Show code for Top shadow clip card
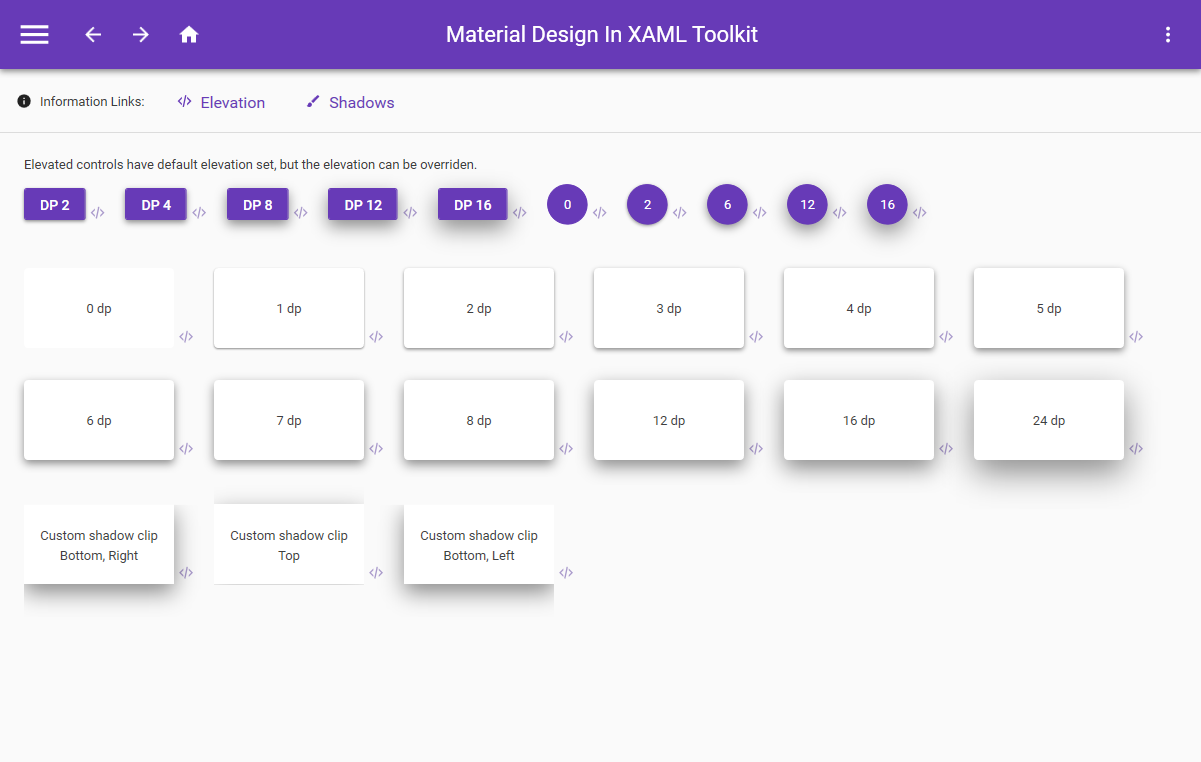1201x762 pixels. [x=376, y=573]
